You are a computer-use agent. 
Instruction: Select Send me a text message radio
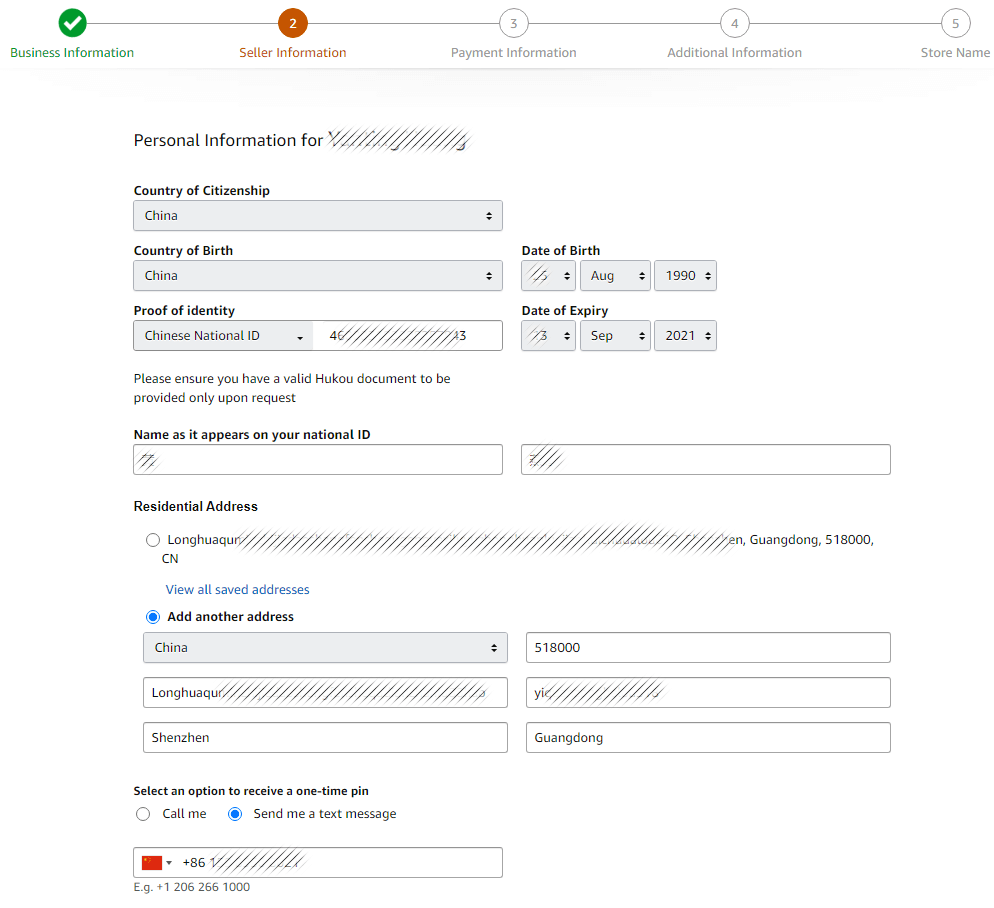coord(235,814)
